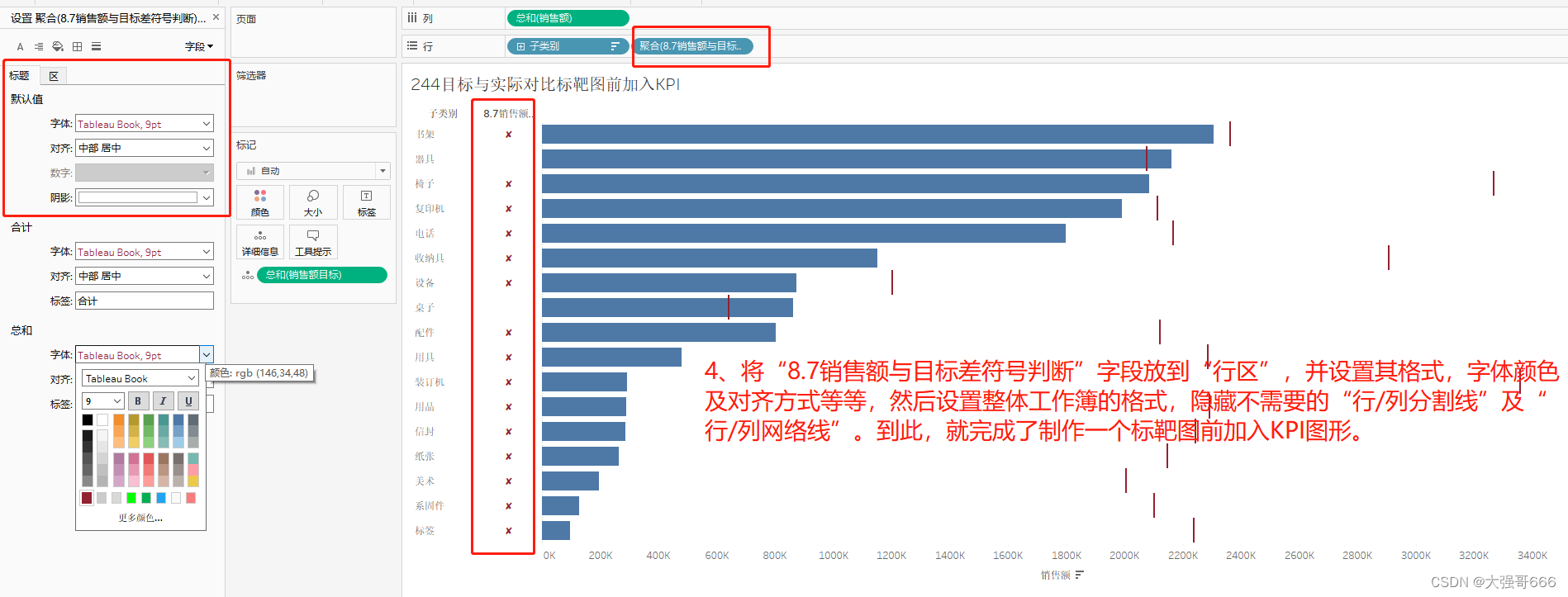Click the 筛选器 filters shelf
Screen dimensions: 1568x597
(314, 95)
